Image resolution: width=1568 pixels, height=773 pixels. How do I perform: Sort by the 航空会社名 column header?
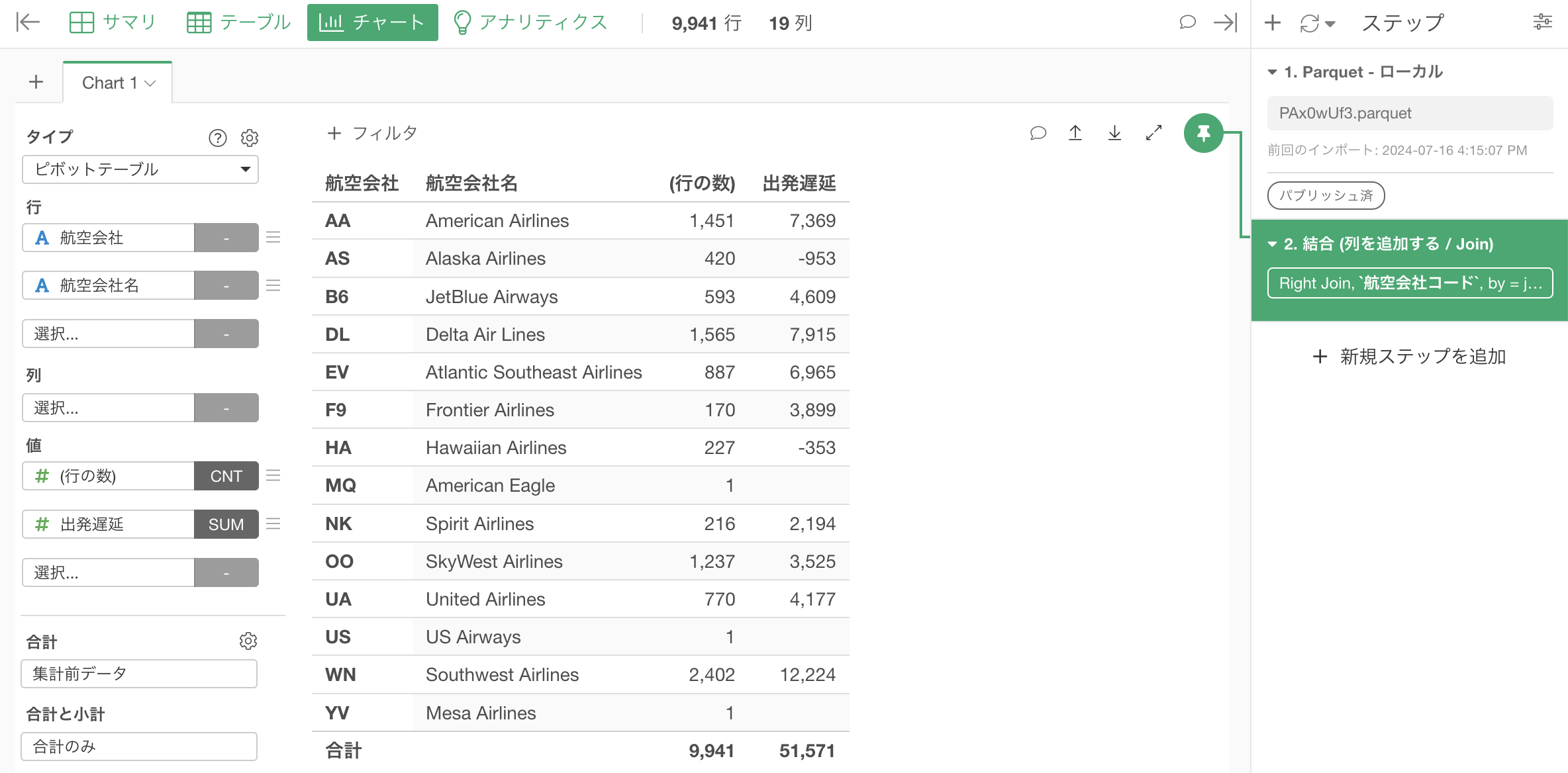[x=471, y=183]
